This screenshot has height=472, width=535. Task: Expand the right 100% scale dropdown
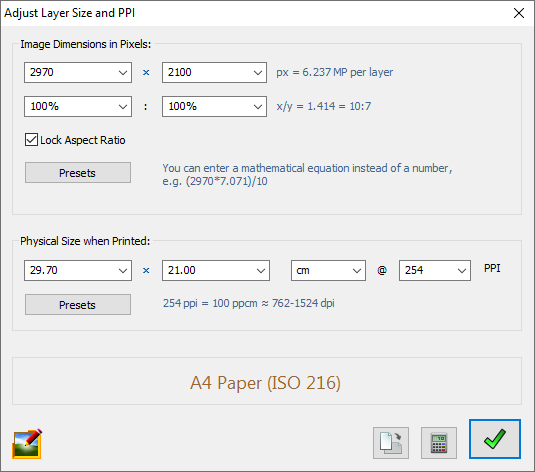click(258, 107)
